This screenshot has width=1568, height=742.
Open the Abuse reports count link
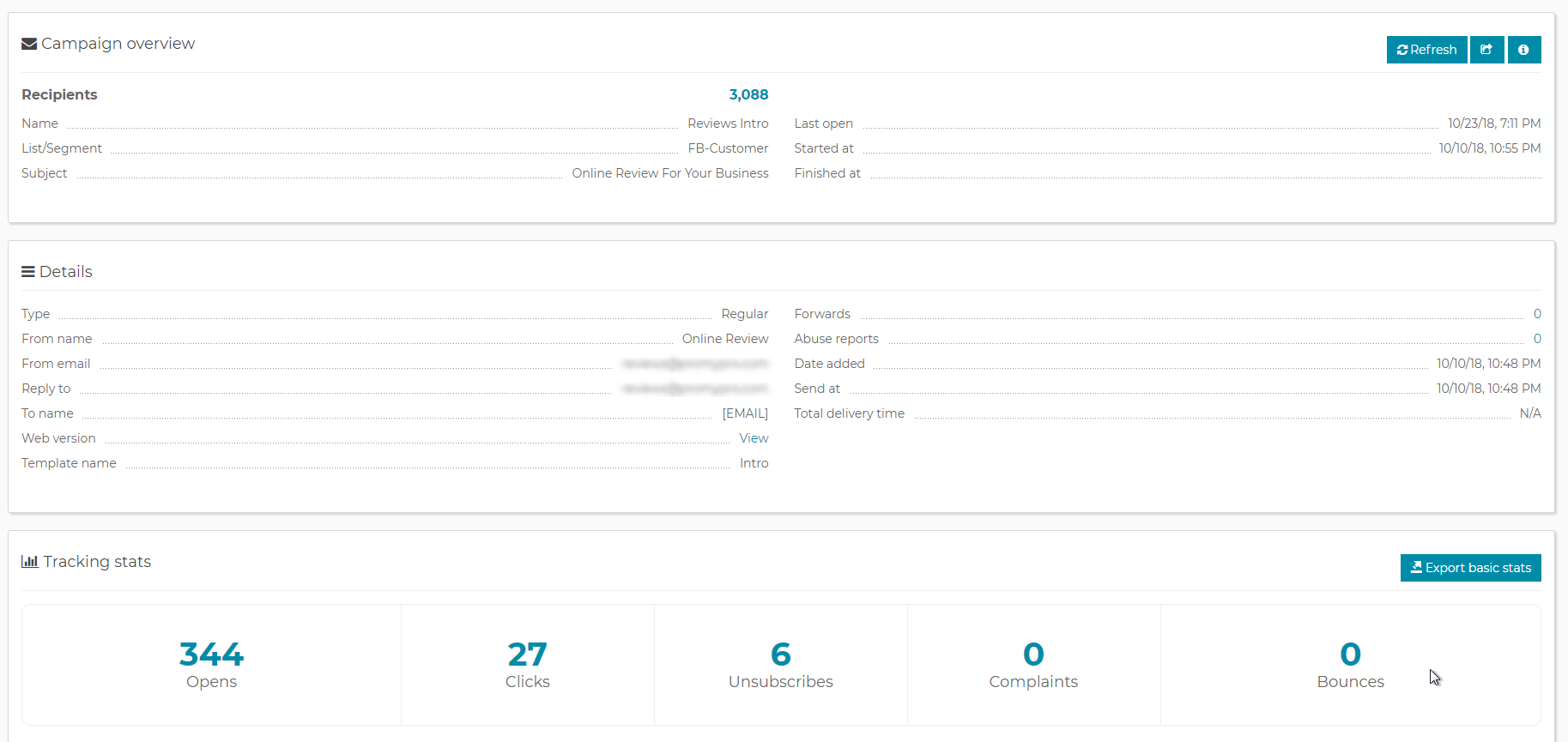[x=1537, y=339]
